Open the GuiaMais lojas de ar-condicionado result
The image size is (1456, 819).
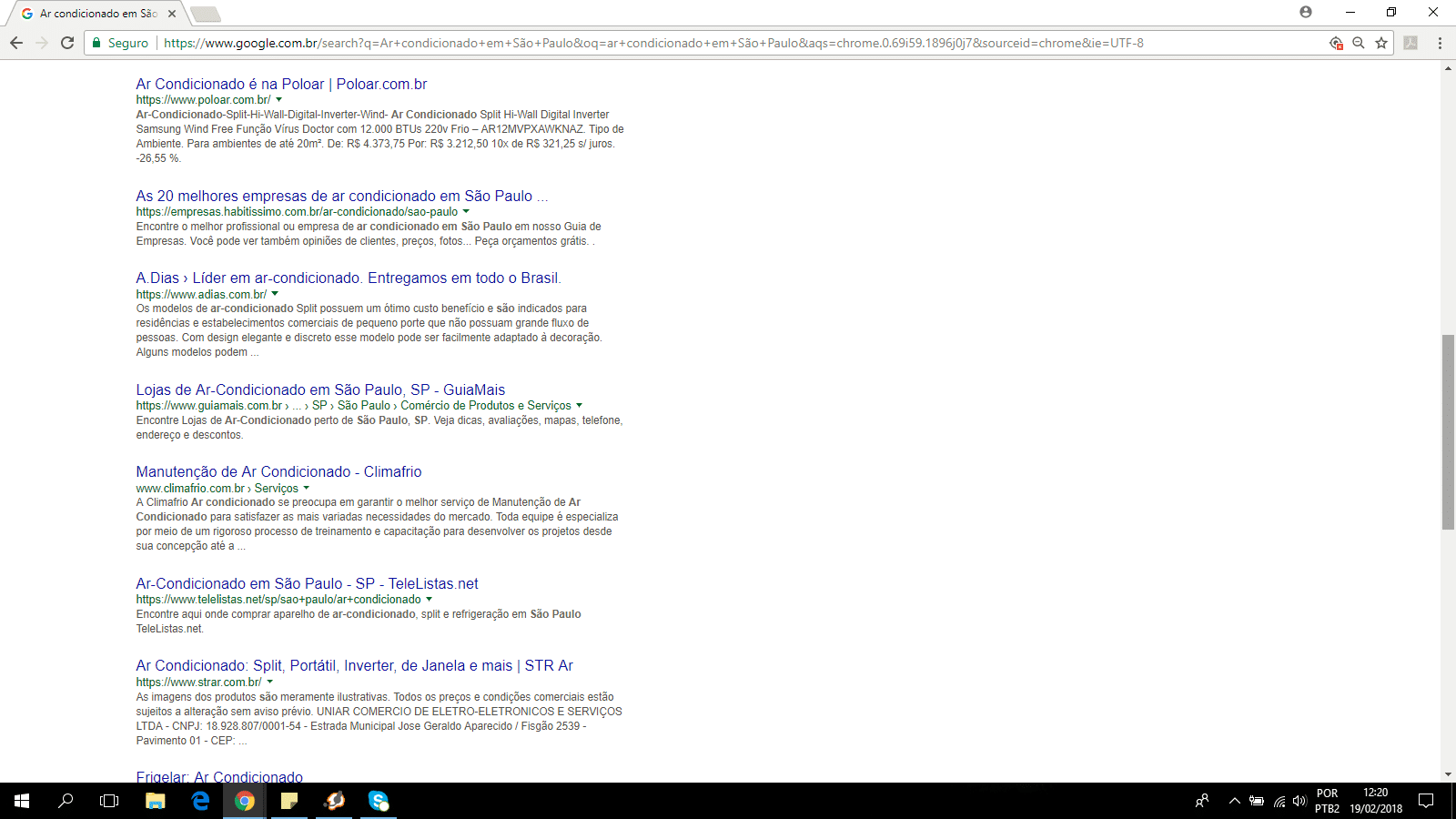pos(320,389)
